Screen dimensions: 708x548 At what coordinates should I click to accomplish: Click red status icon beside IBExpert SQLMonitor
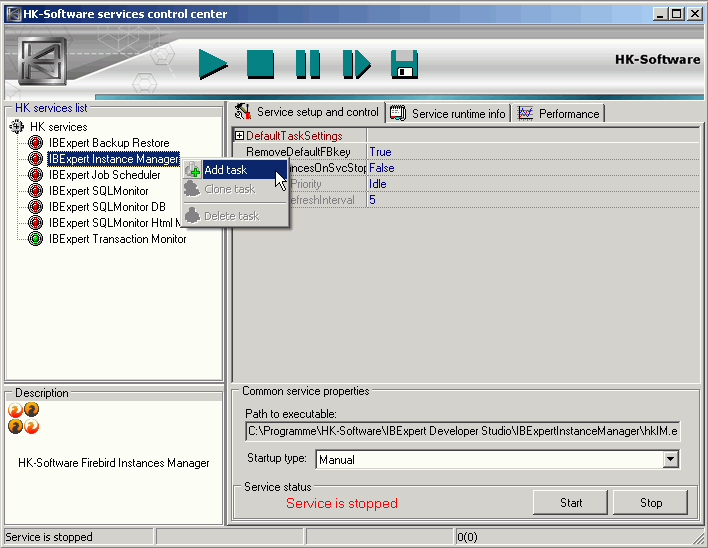35,190
